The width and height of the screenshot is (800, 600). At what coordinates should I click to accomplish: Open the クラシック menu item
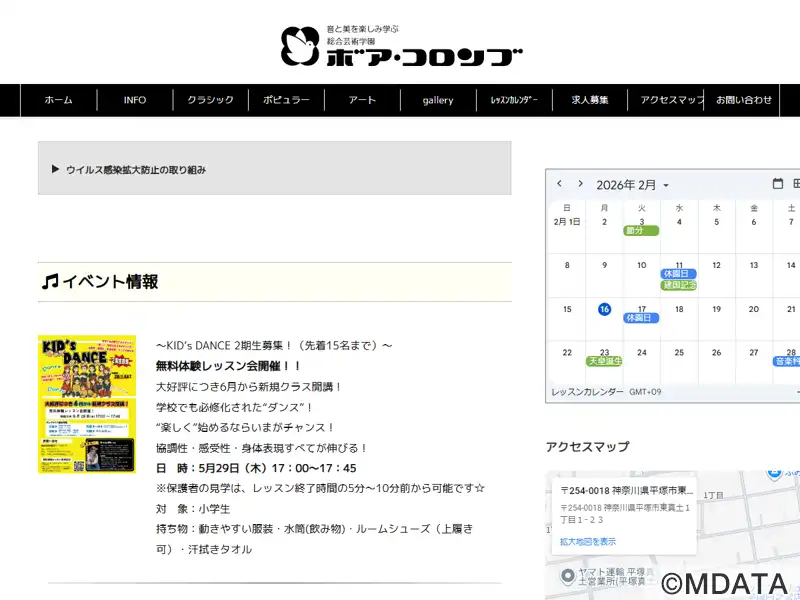(x=210, y=100)
